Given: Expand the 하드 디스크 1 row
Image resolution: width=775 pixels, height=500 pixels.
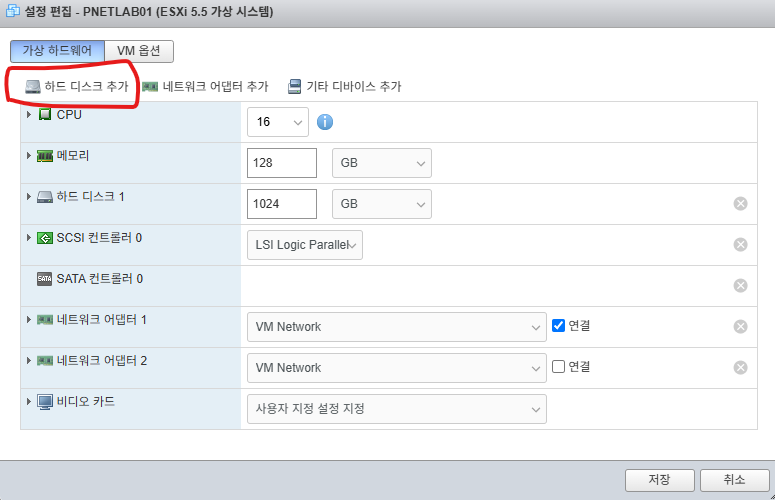Looking at the screenshot, I should click(29, 197).
